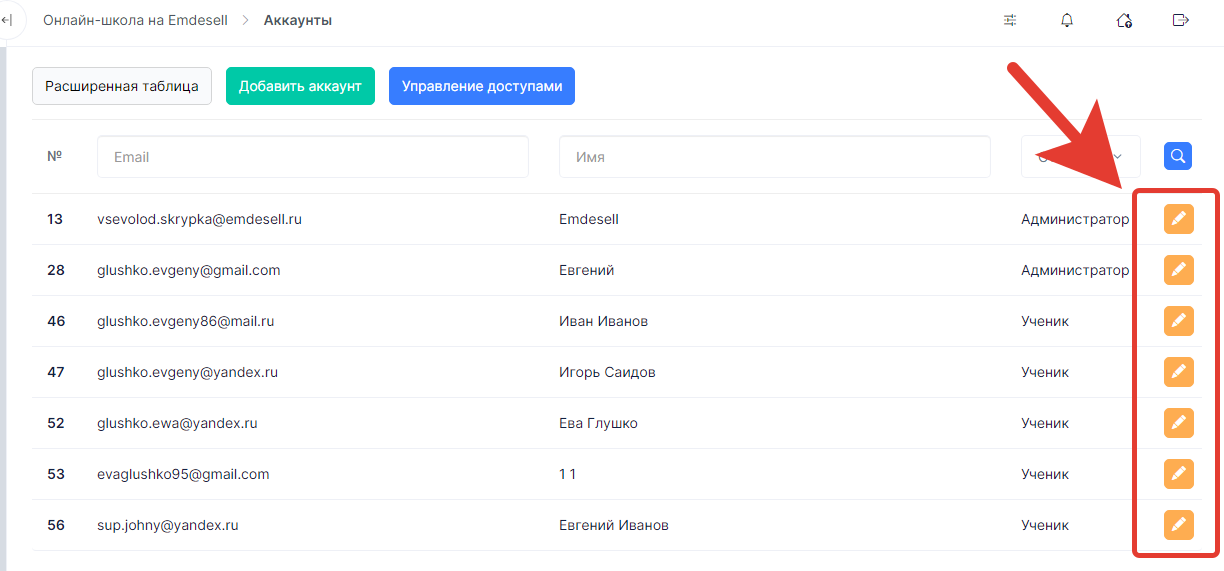Click the blue search magnifier button
This screenshot has width=1224, height=571.
click(x=1178, y=156)
